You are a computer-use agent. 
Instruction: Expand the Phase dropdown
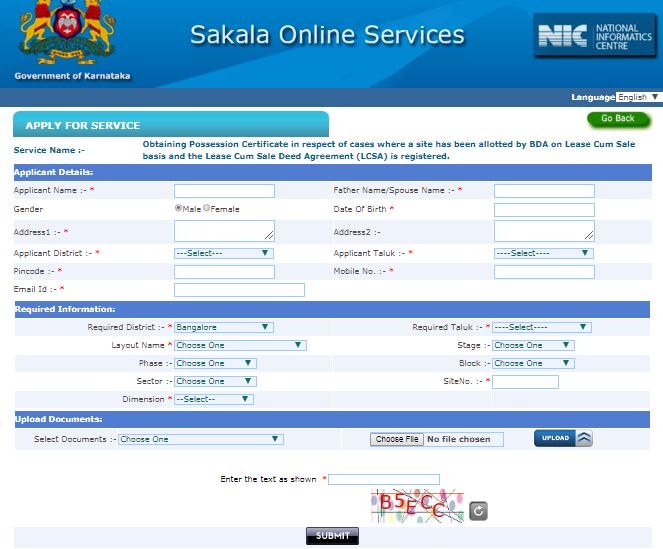tap(215, 363)
